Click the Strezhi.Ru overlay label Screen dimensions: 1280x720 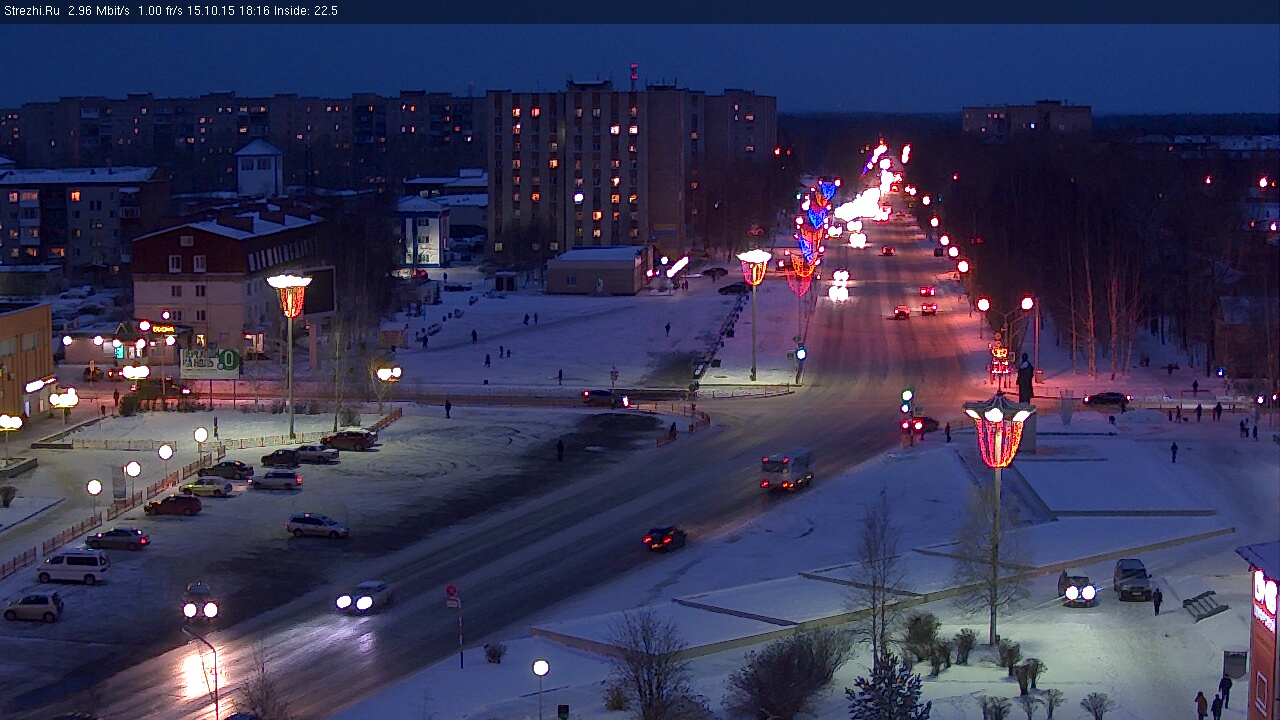pos(32,11)
